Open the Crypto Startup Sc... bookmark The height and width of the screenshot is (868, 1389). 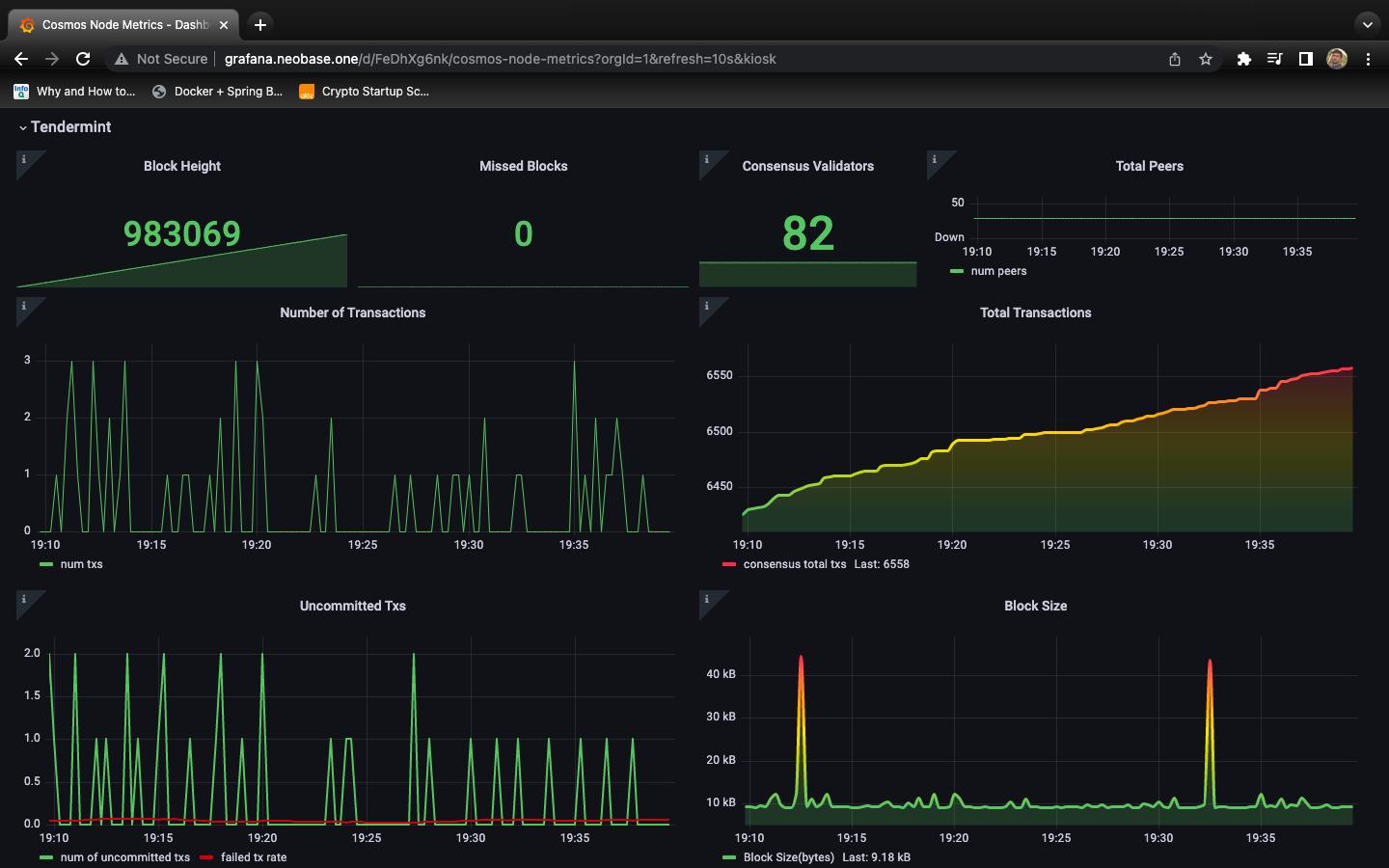click(x=365, y=92)
